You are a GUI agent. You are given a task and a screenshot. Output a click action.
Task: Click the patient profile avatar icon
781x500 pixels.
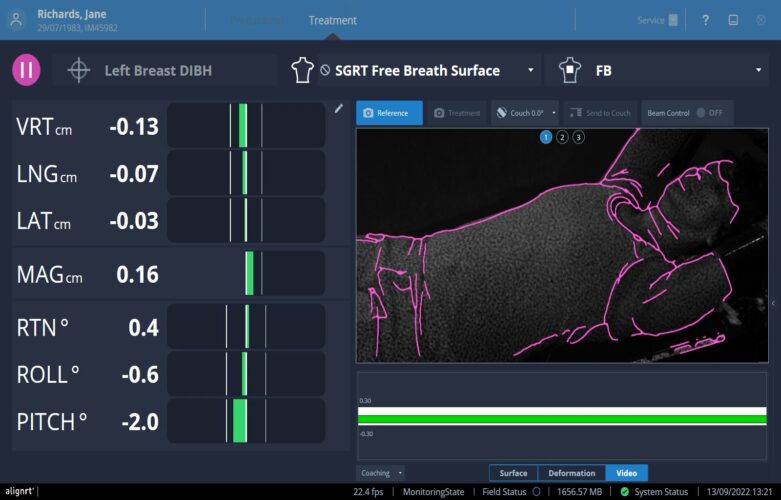tap(17, 19)
